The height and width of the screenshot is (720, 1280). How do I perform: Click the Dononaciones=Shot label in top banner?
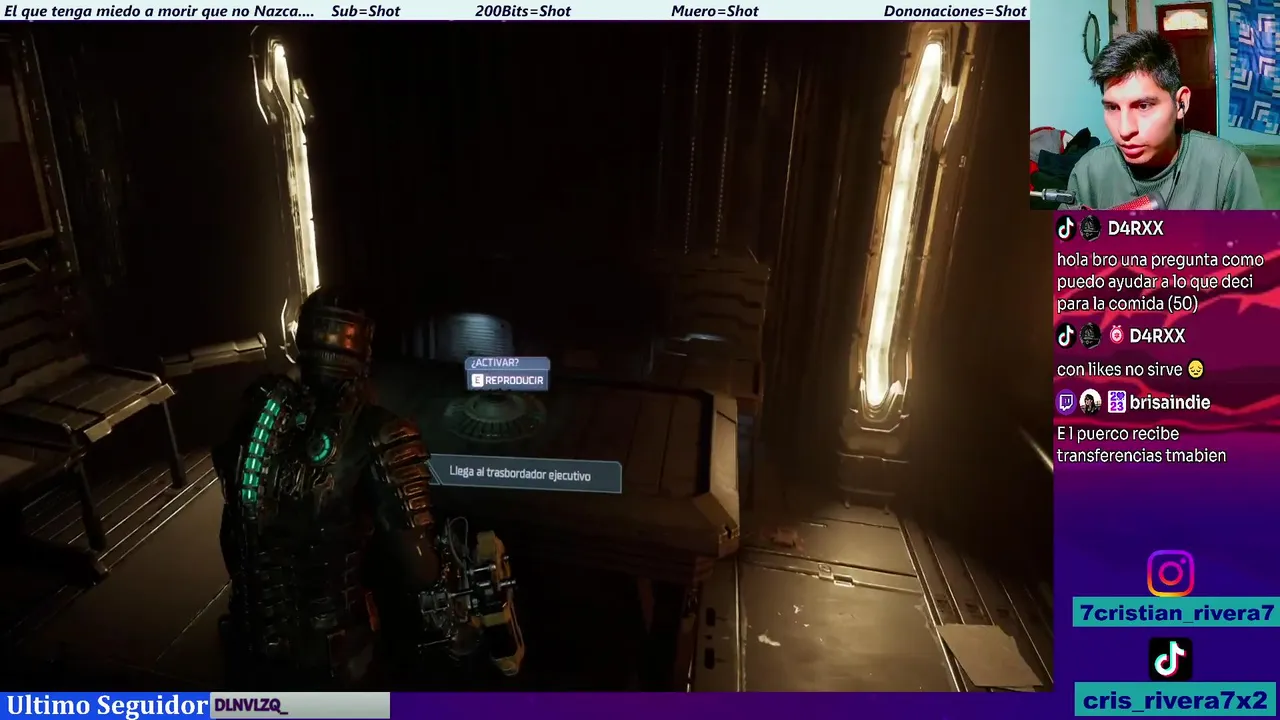click(955, 11)
